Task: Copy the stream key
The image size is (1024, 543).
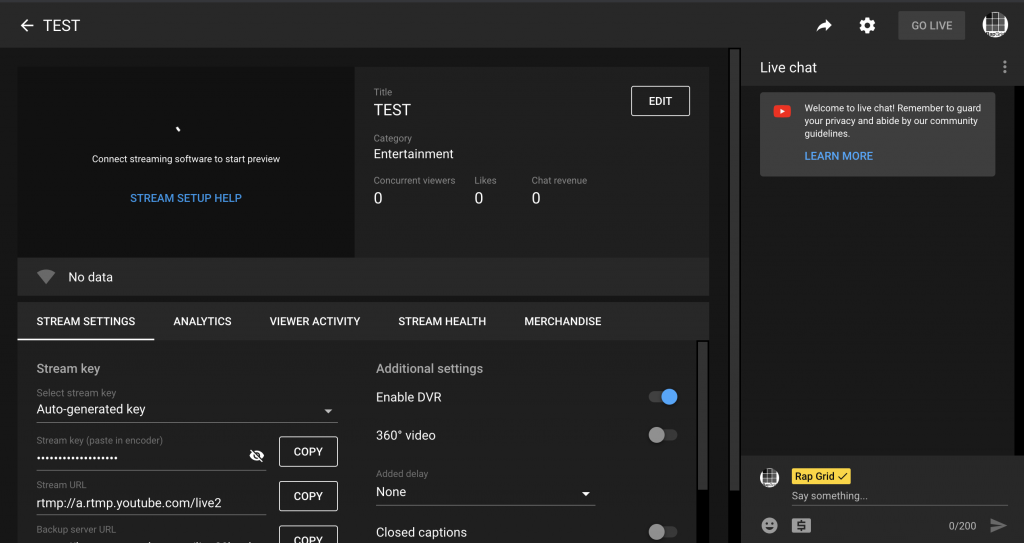Action: [308, 452]
